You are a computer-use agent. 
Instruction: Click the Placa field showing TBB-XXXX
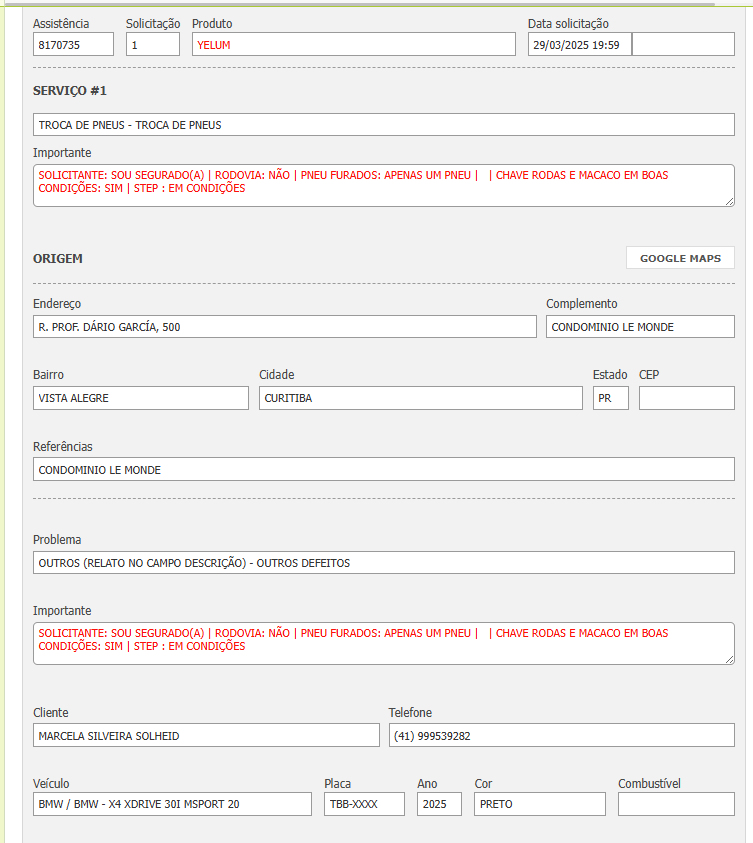pos(364,804)
